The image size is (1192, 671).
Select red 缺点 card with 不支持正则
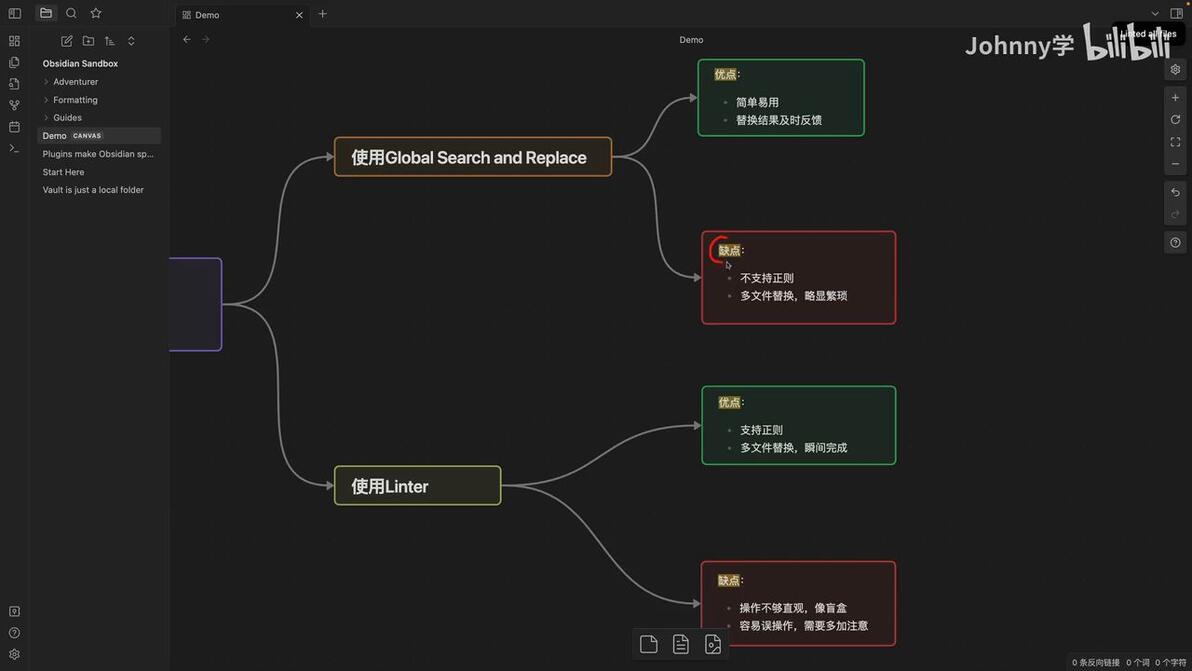pyautogui.click(x=798, y=277)
